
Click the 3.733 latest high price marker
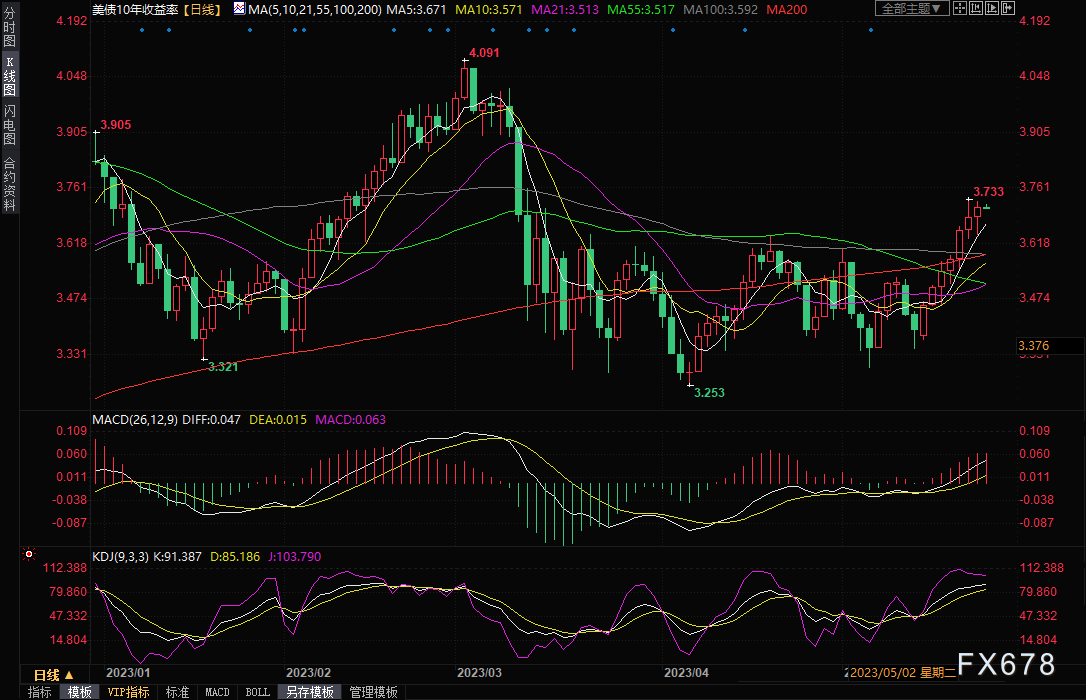click(988, 191)
